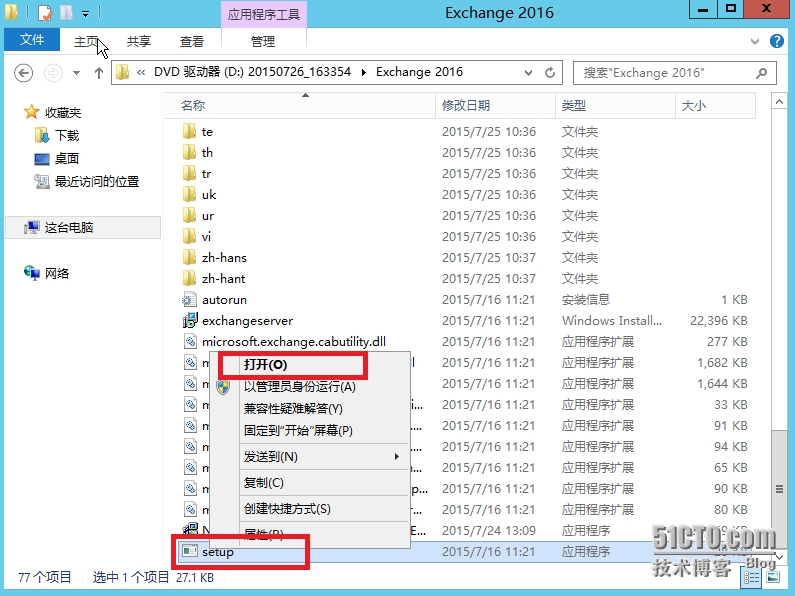Open the 文件 ribbon tab
This screenshot has width=795, height=596.
tap(32, 40)
